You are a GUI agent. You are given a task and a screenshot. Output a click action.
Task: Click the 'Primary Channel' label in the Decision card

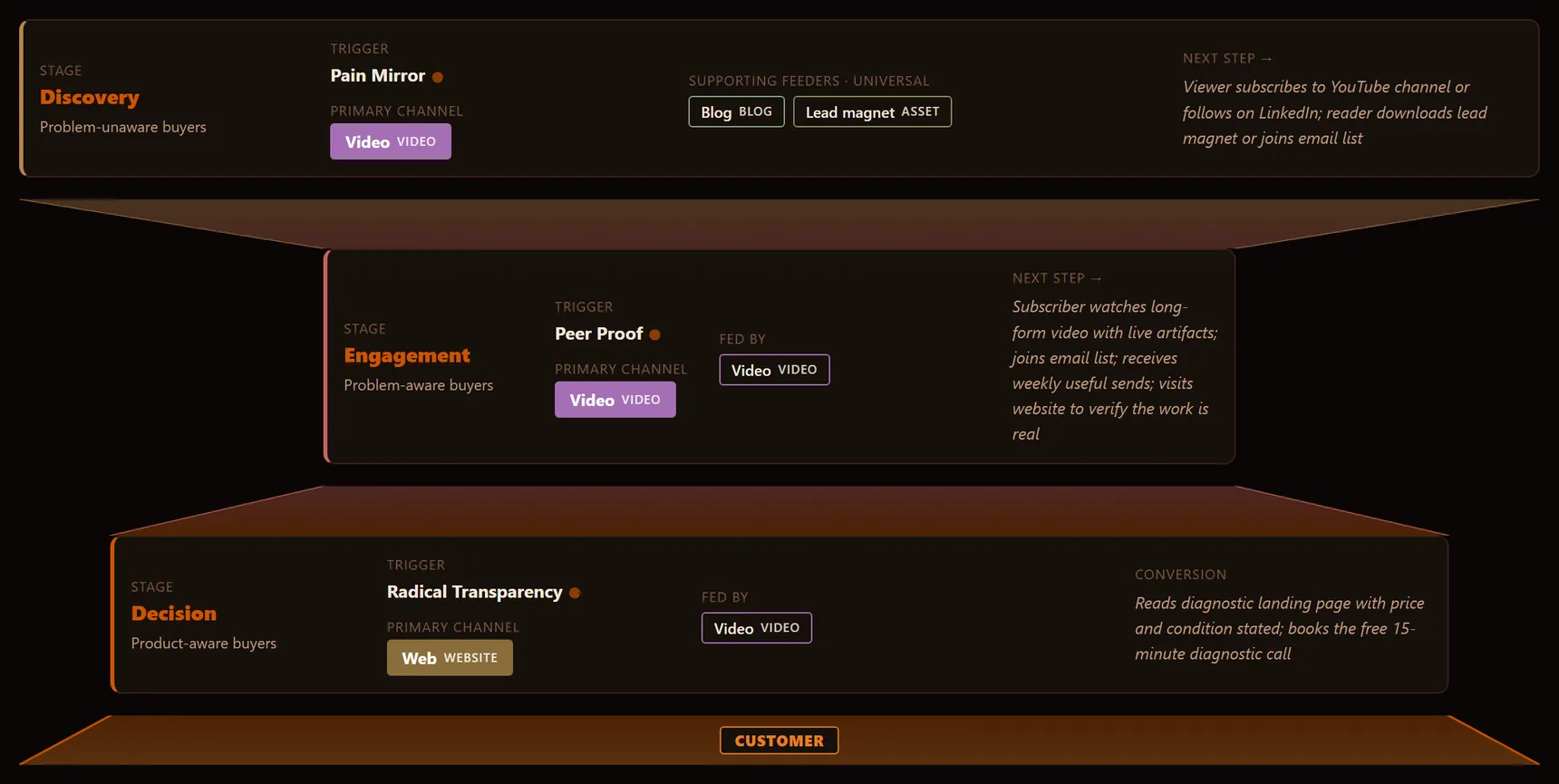453,627
